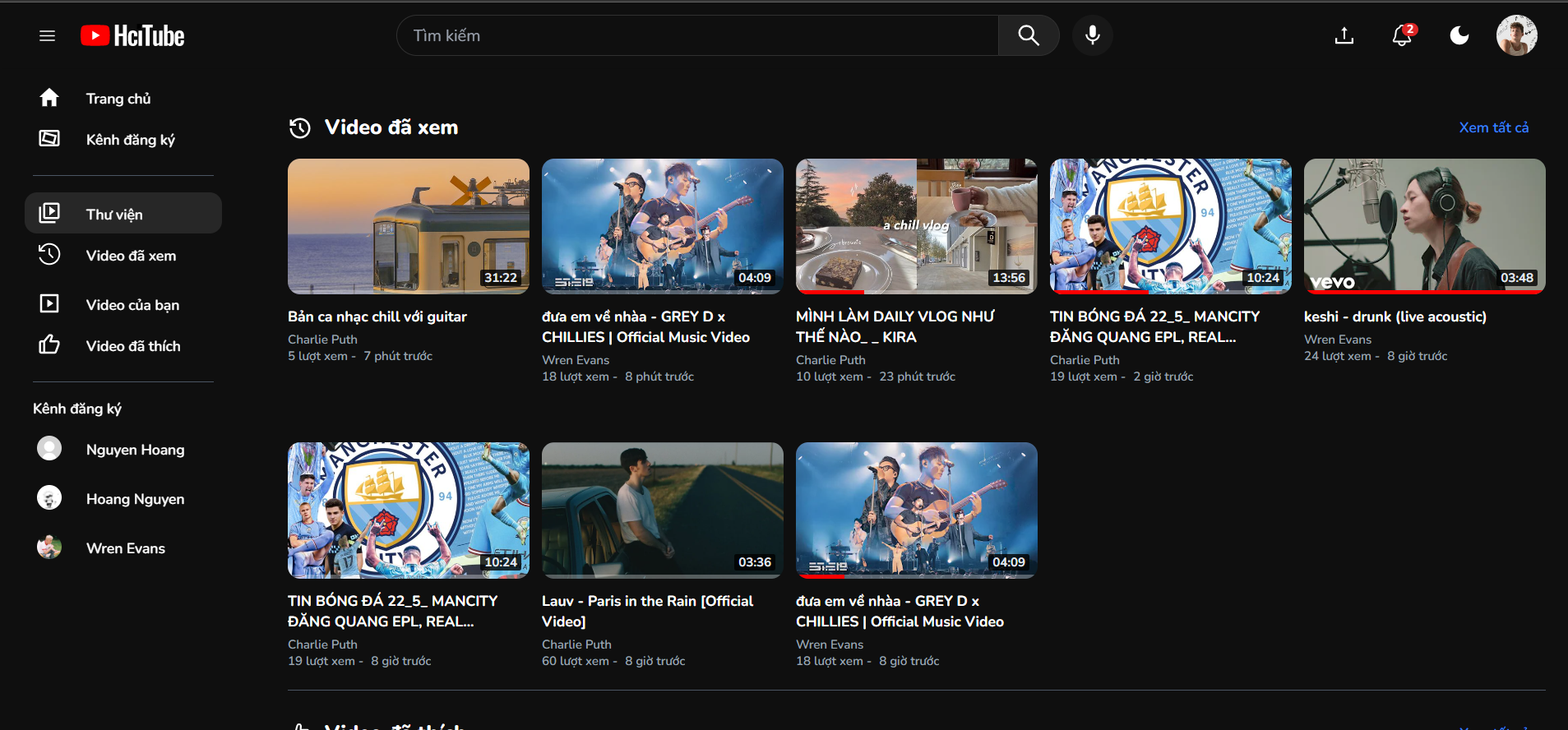The width and height of the screenshot is (1568, 730).
Task: Go to Trang chủ
Action: [123, 99]
